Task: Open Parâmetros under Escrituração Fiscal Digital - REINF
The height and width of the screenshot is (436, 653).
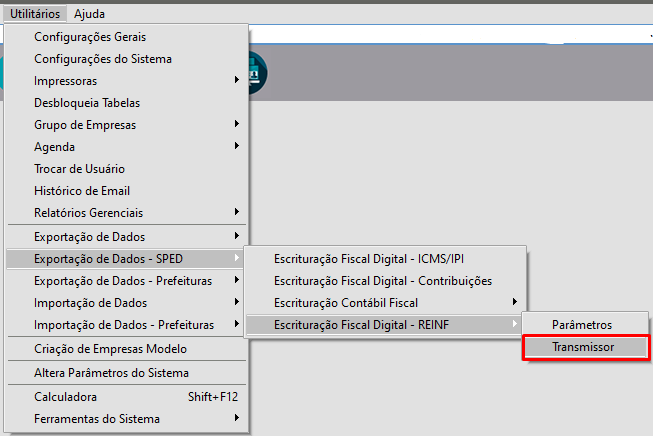Action: pos(582,325)
